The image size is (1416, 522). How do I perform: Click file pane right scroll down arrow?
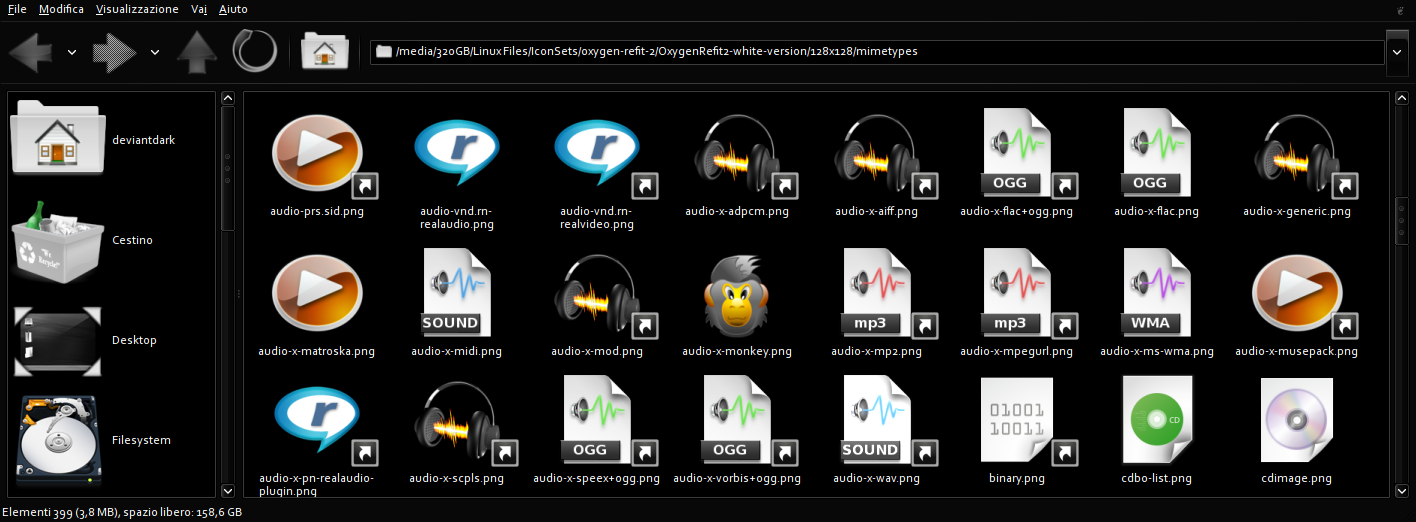coord(1401,491)
